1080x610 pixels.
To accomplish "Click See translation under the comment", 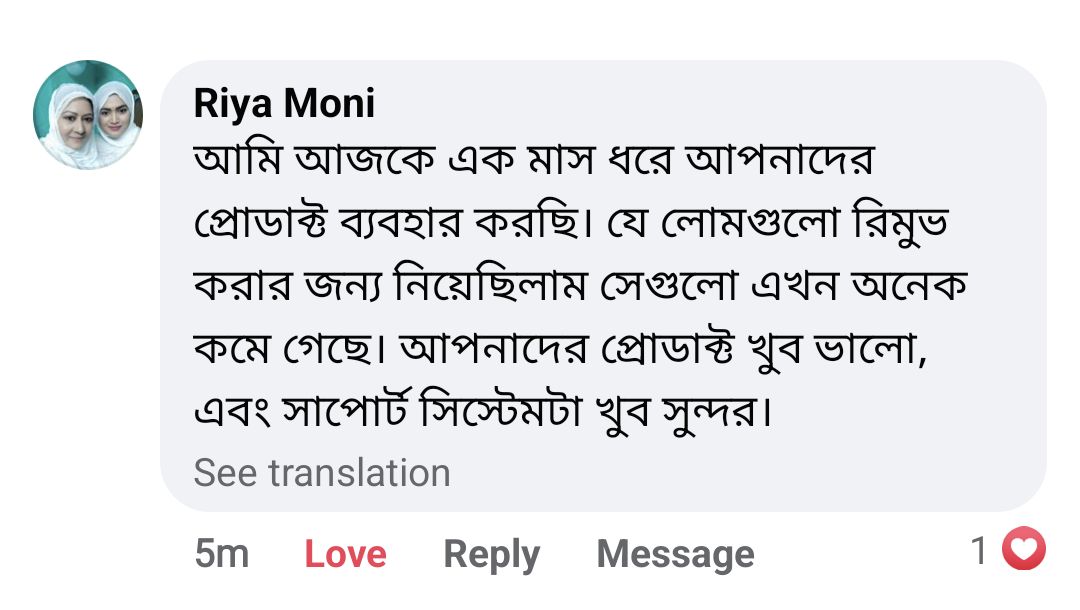I will click(322, 472).
